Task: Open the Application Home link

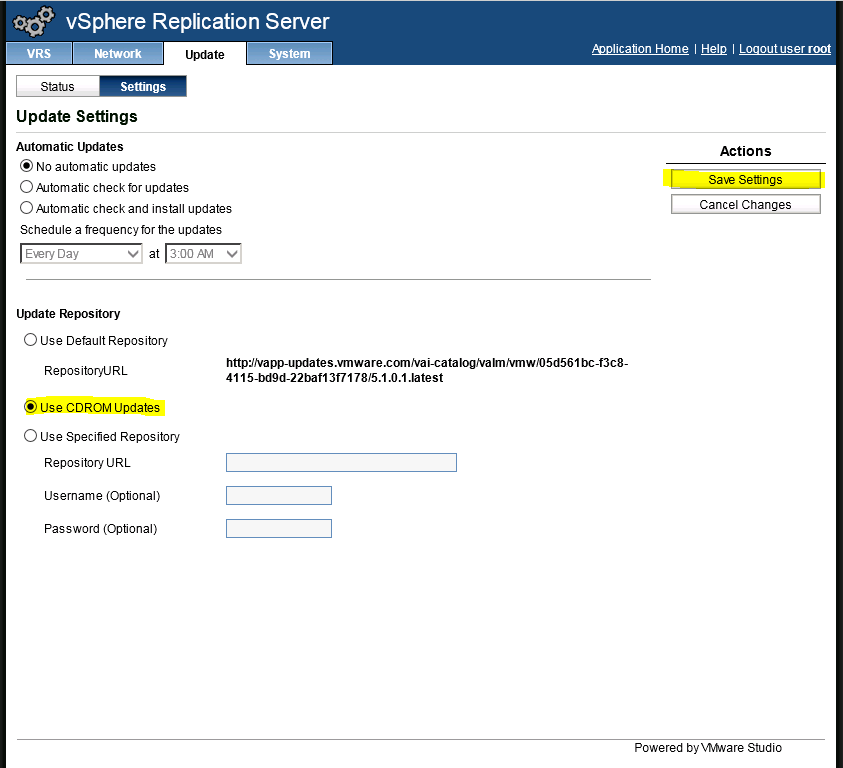Action: [x=639, y=48]
